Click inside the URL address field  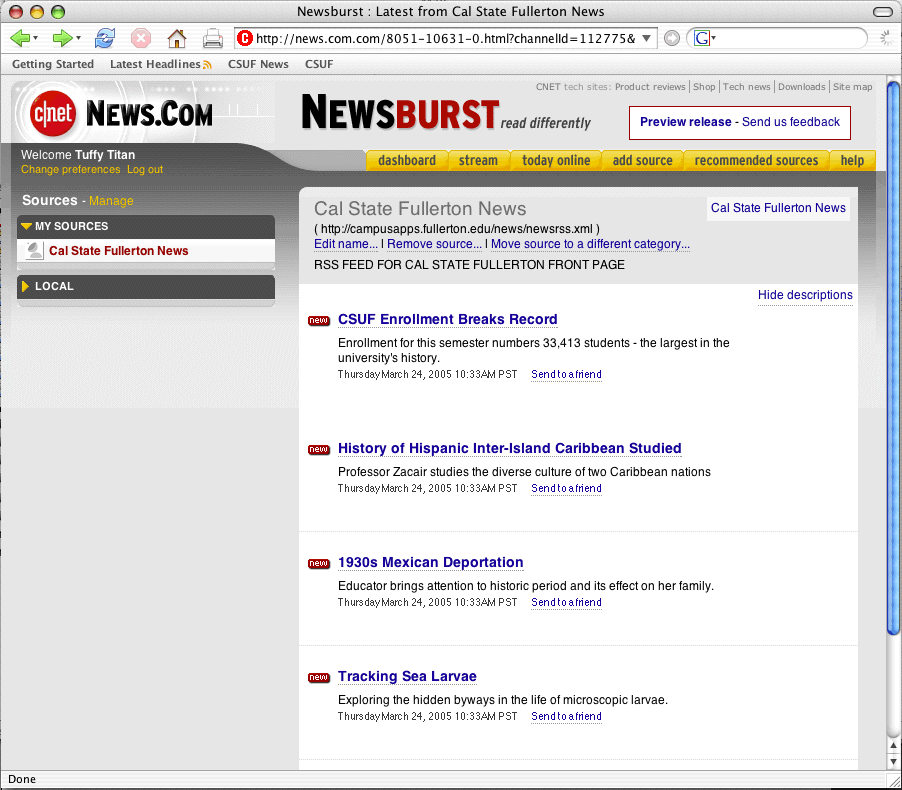446,39
